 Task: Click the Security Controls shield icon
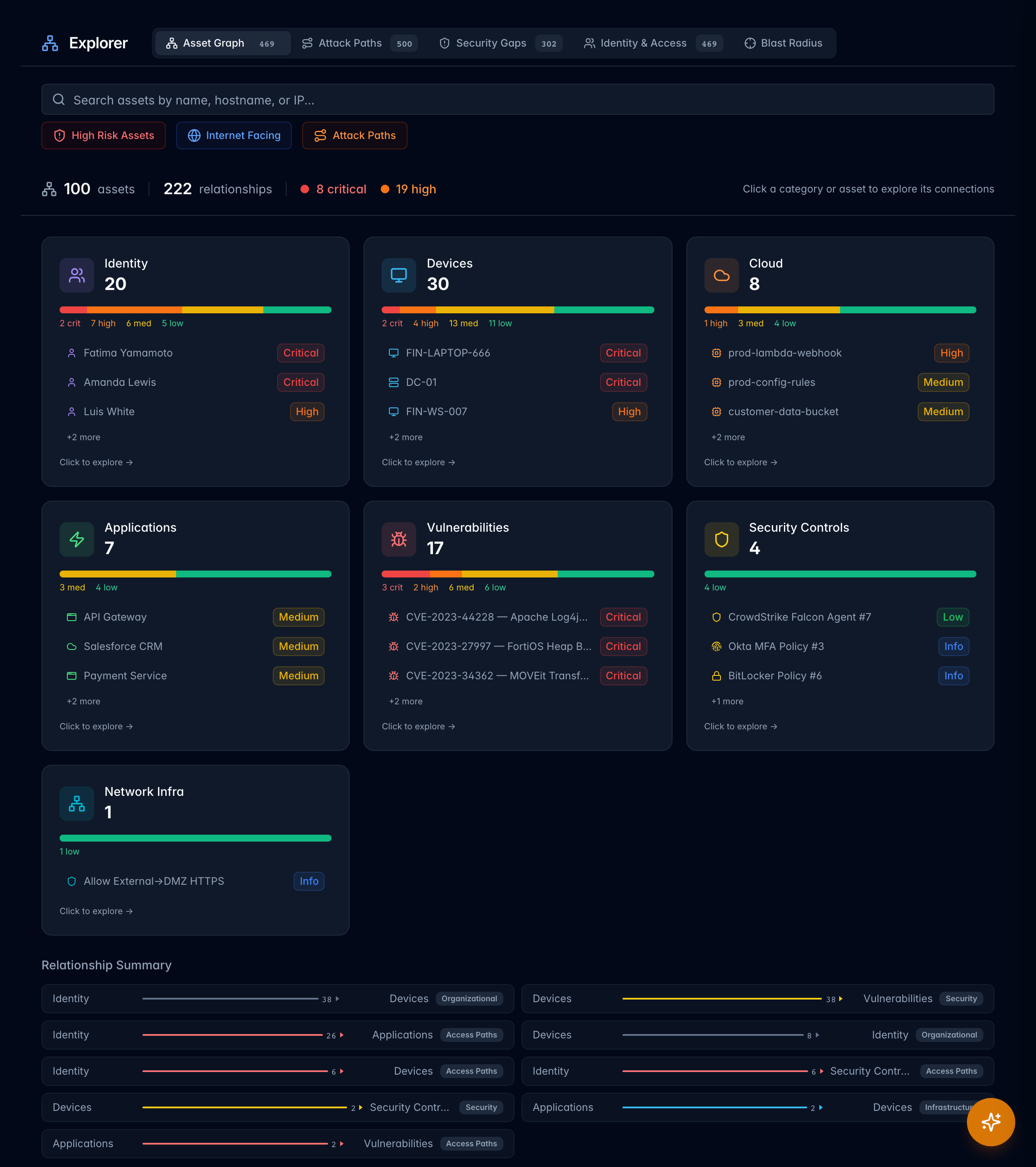coord(721,539)
